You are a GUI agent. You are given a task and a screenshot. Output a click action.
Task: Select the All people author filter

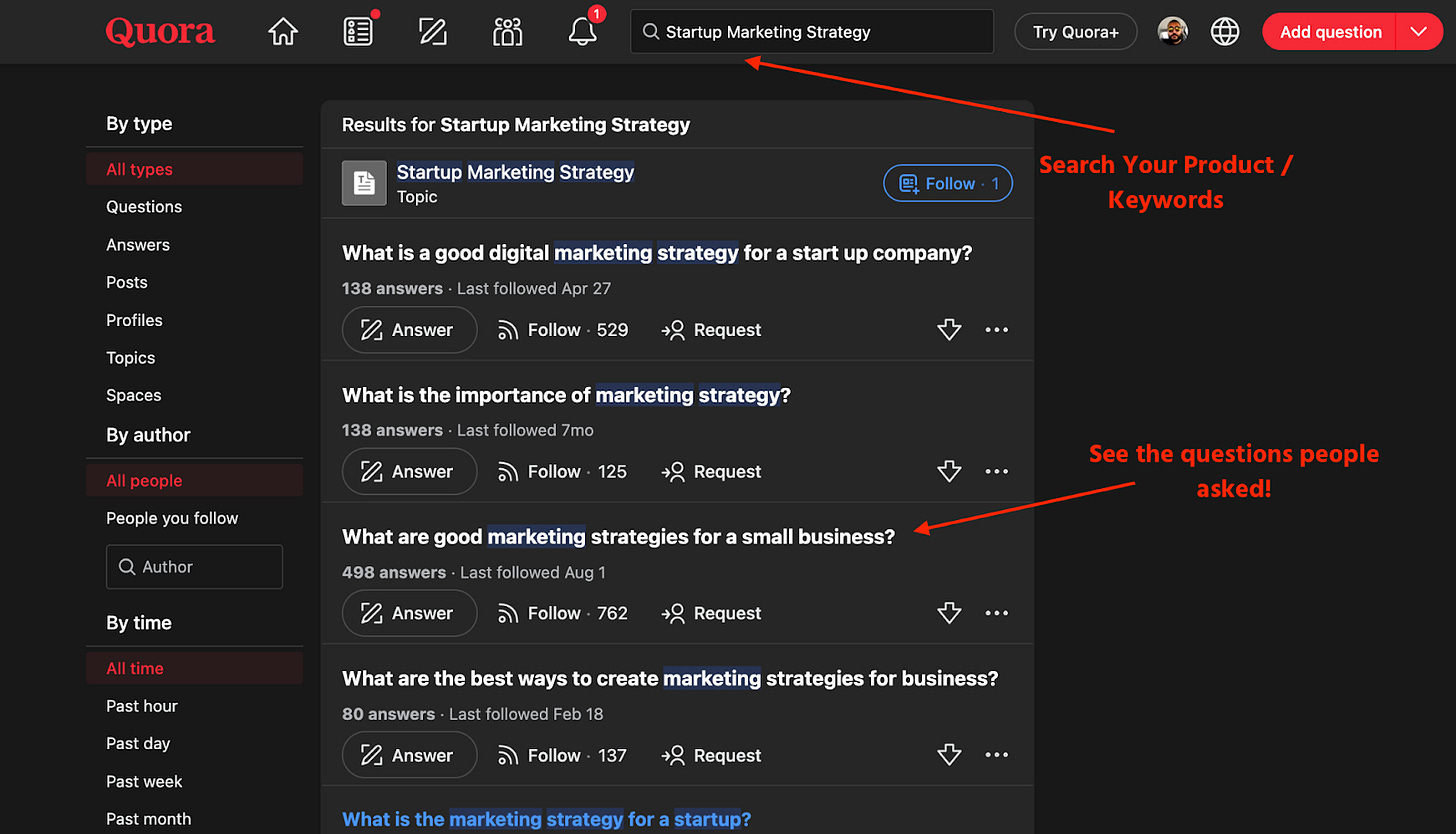pos(194,481)
